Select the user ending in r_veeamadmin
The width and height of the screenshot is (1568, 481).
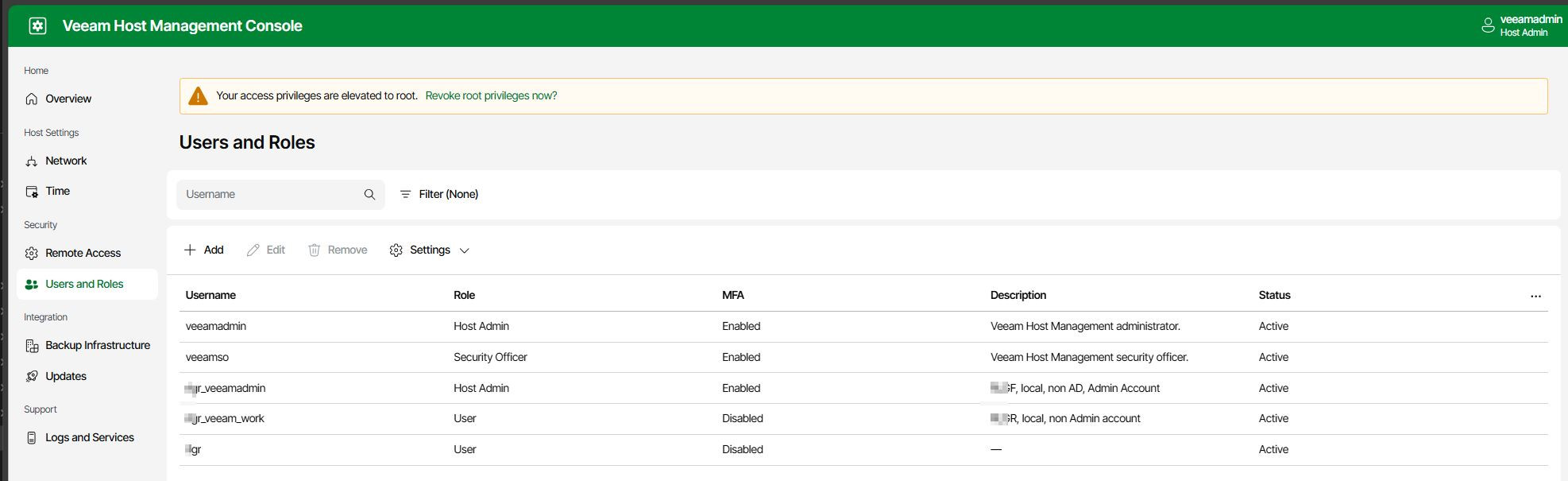(225, 388)
